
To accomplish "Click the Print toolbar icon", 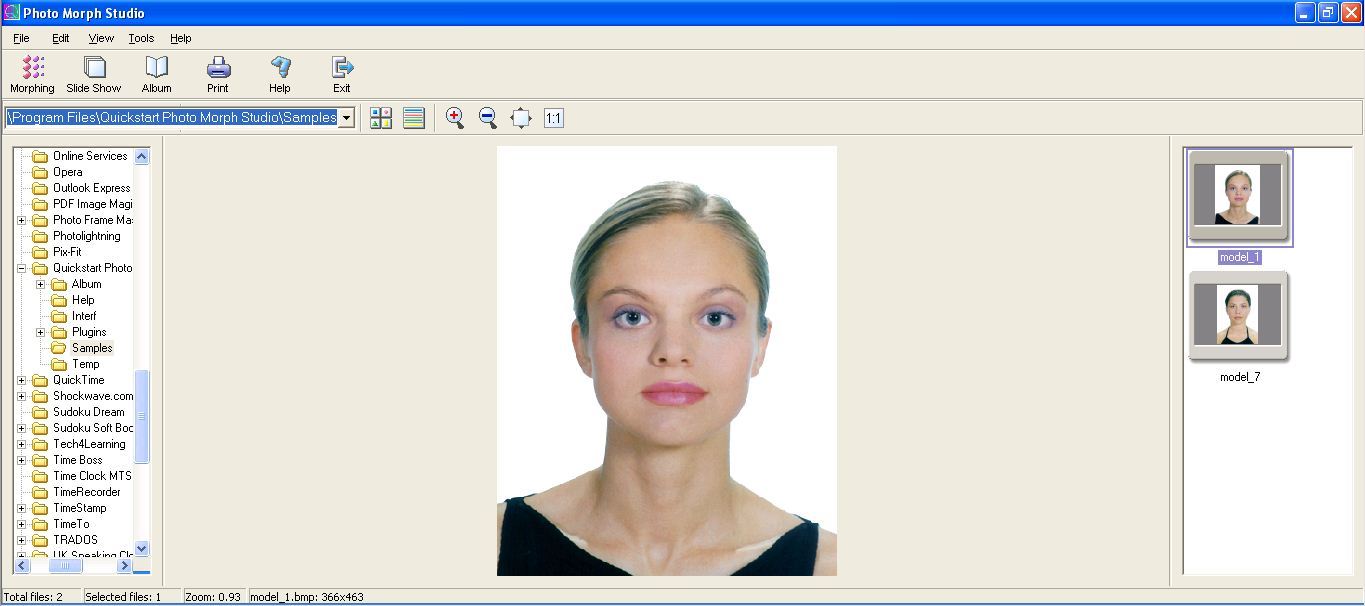I will tap(218, 74).
